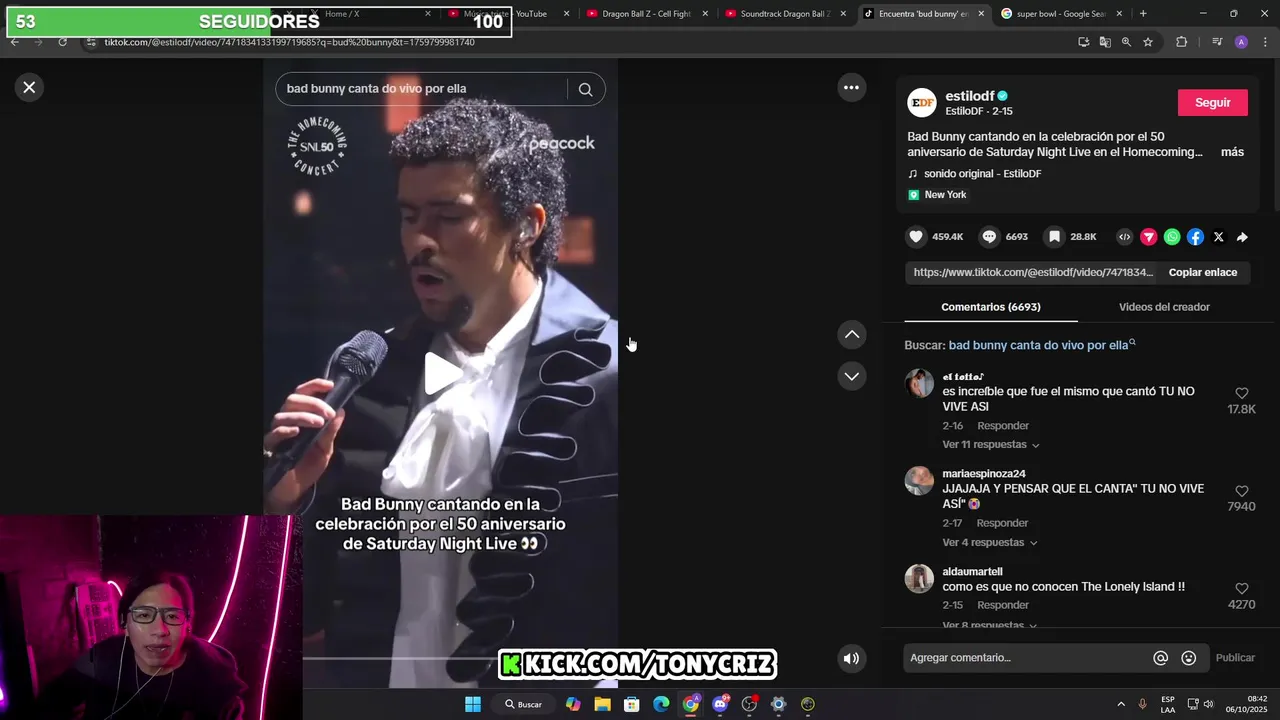
Task: Switch to Comentarios (6693) tab
Action: pyautogui.click(x=991, y=307)
